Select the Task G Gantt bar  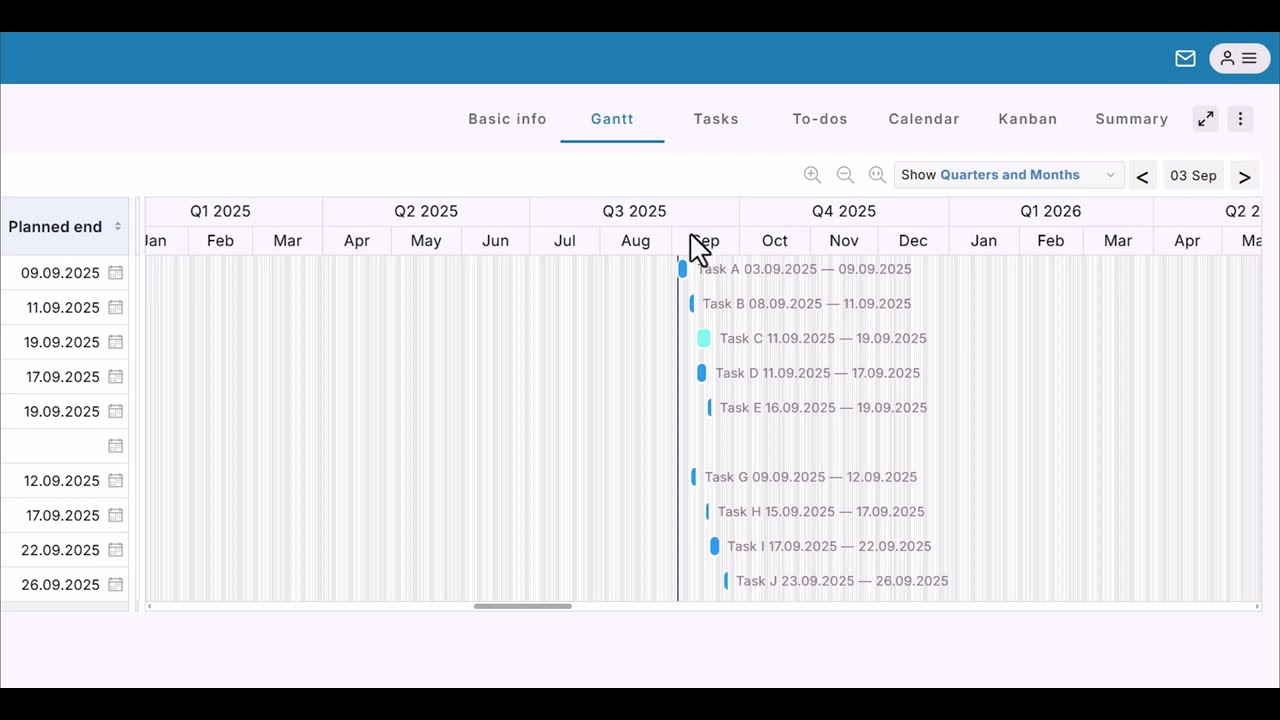click(693, 477)
